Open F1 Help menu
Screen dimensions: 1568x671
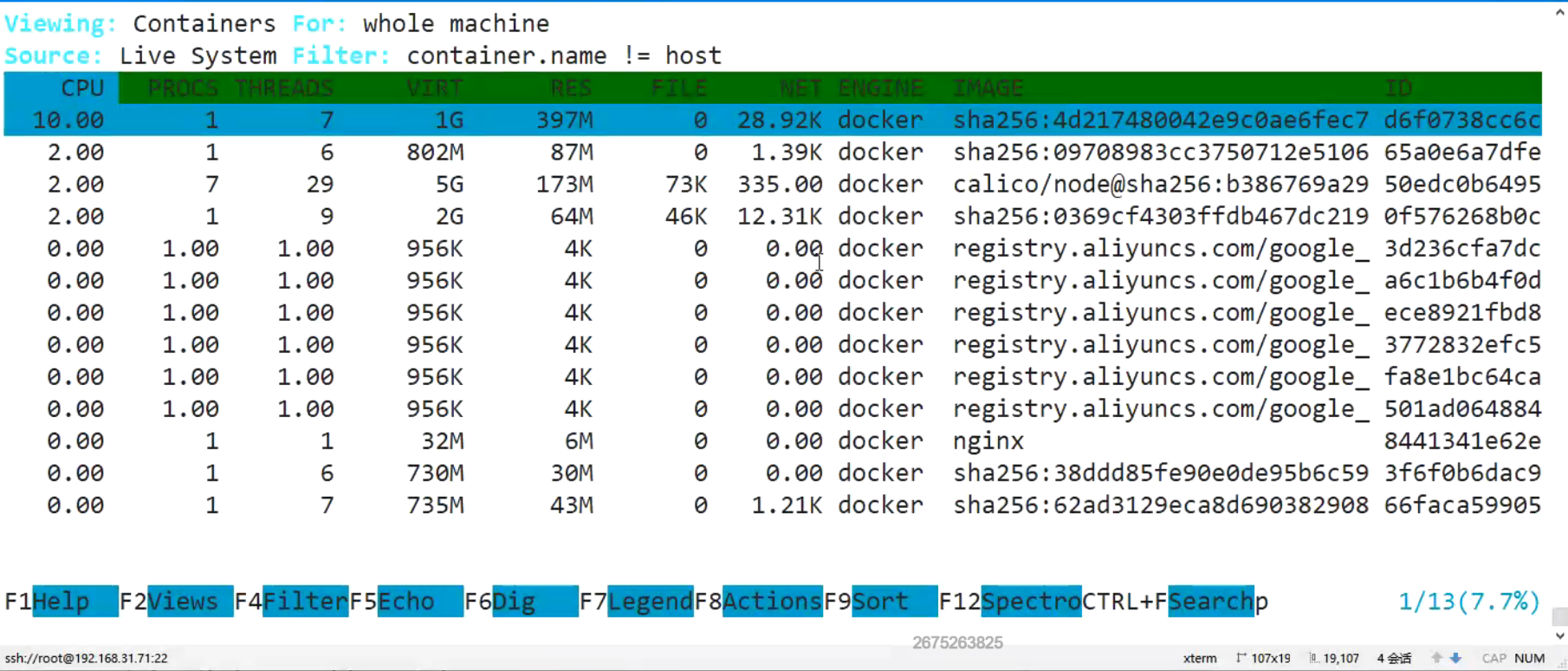61,601
